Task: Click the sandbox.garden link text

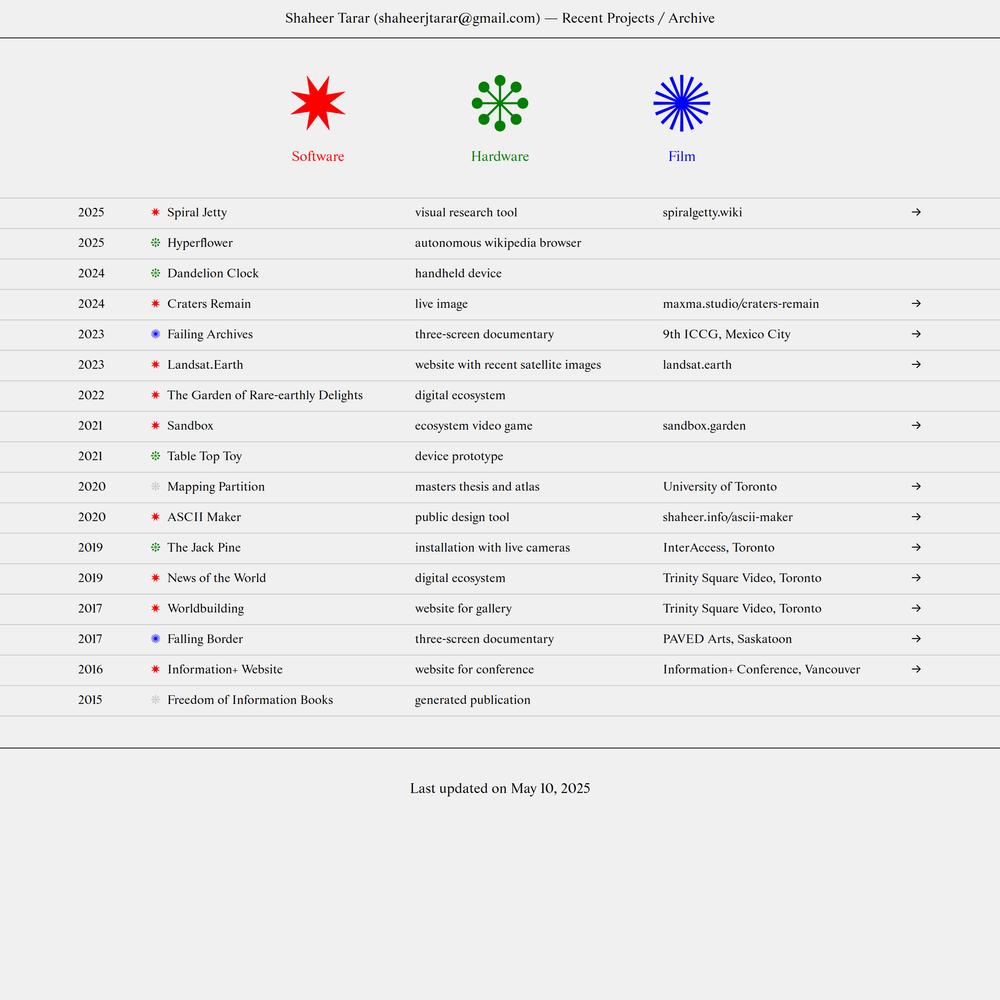Action: (x=704, y=425)
